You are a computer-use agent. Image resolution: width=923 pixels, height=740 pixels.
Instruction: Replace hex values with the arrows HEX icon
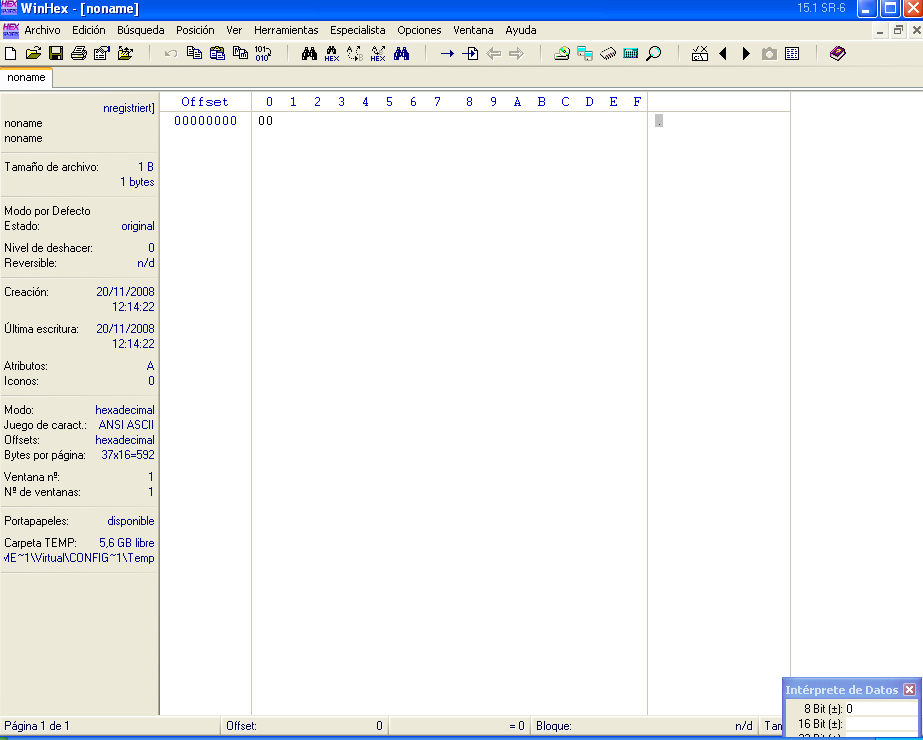378,54
